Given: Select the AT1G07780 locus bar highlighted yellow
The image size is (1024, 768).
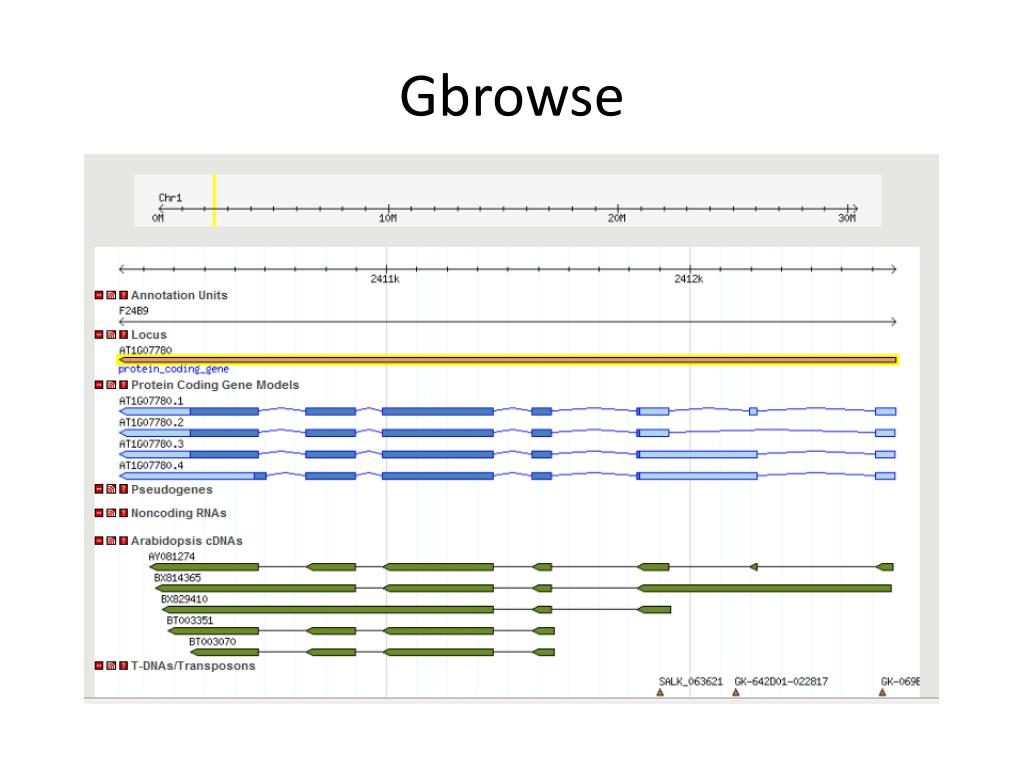Looking at the screenshot, I should (x=507, y=360).
